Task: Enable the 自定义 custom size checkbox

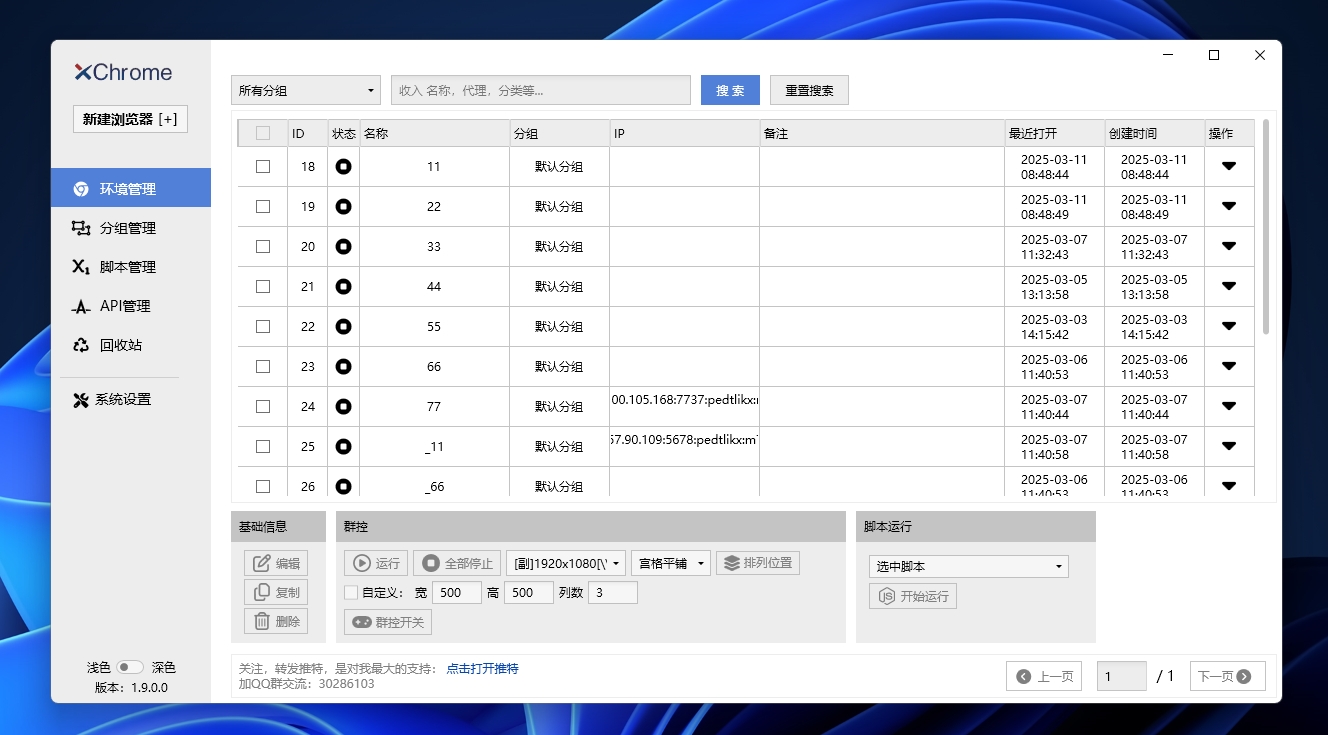Action: 351,592
